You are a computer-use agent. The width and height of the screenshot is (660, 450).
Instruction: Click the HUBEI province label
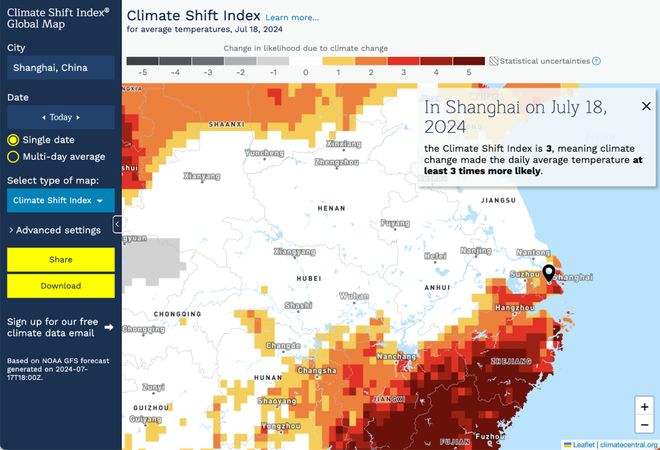point(309,278)
